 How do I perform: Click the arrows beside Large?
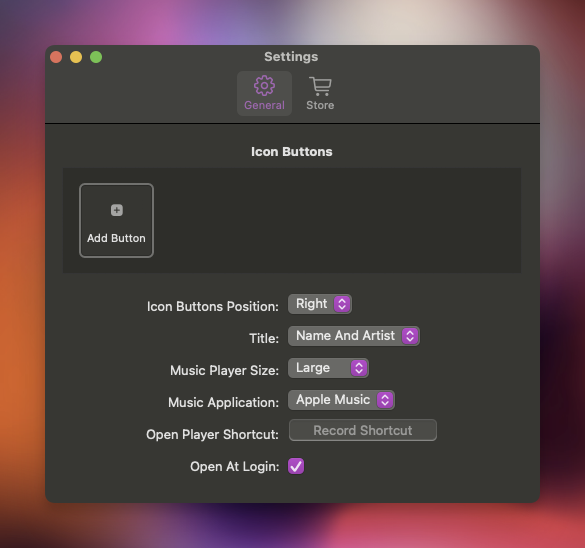coord(359,368)
